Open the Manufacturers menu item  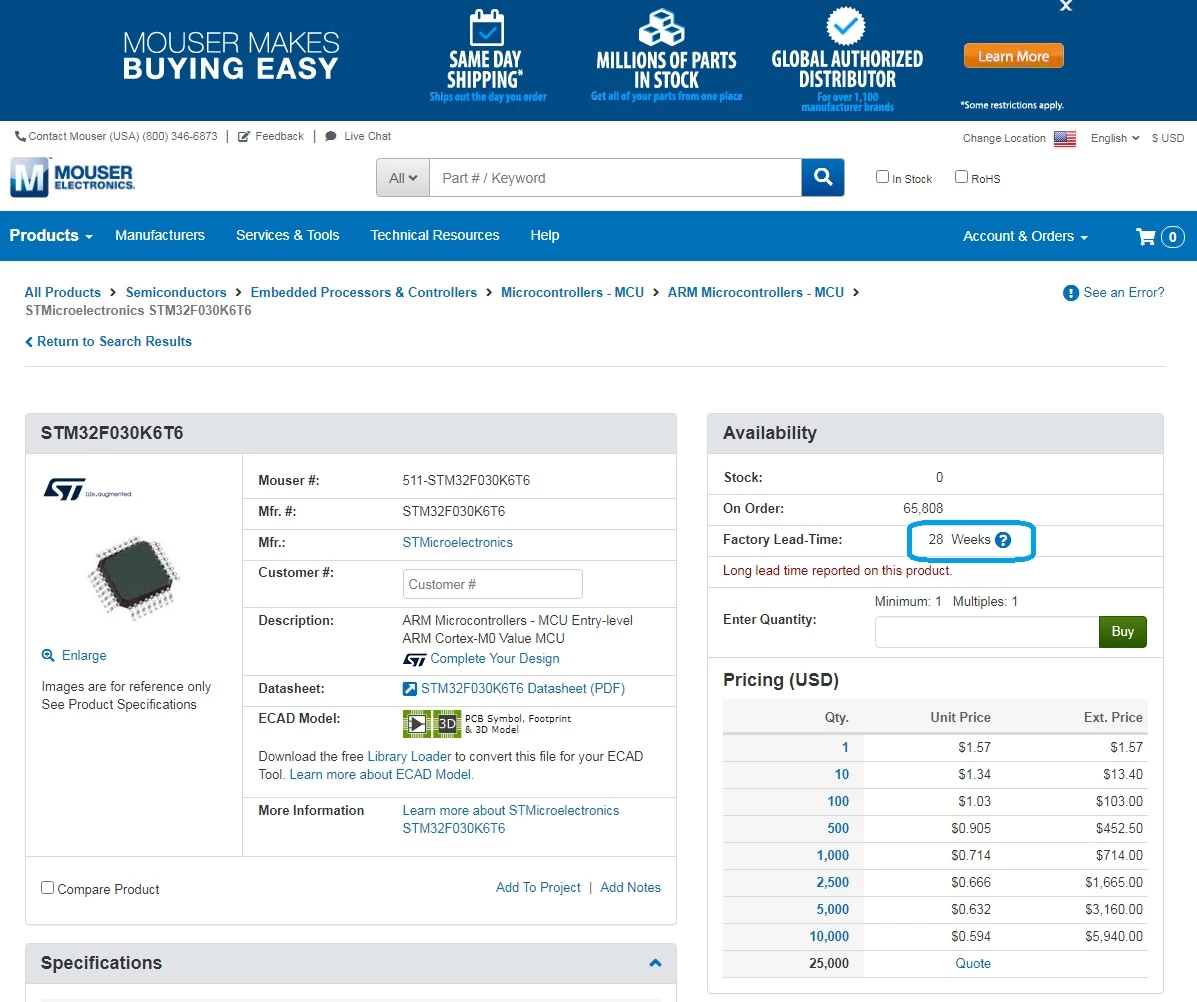[160, 236]
